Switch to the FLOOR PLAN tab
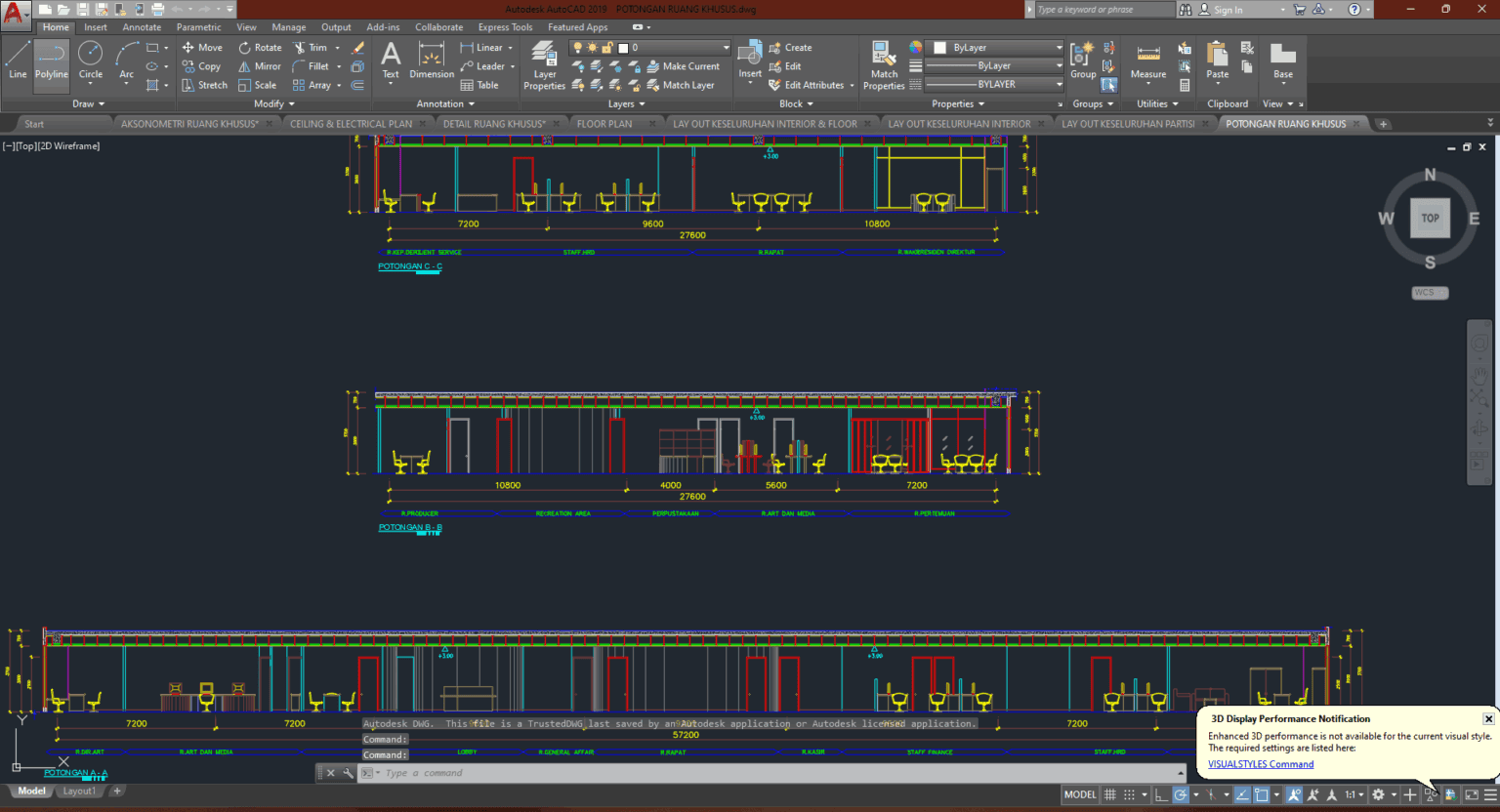 605,123
